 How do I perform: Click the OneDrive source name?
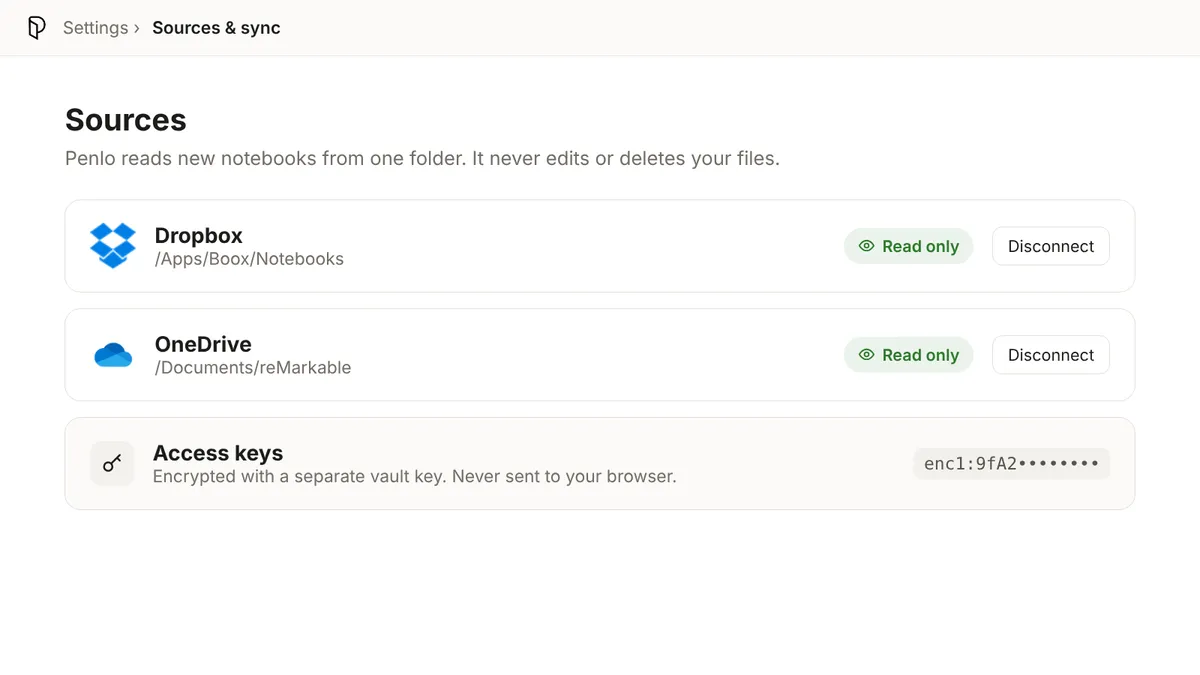(x=203, y=344)
